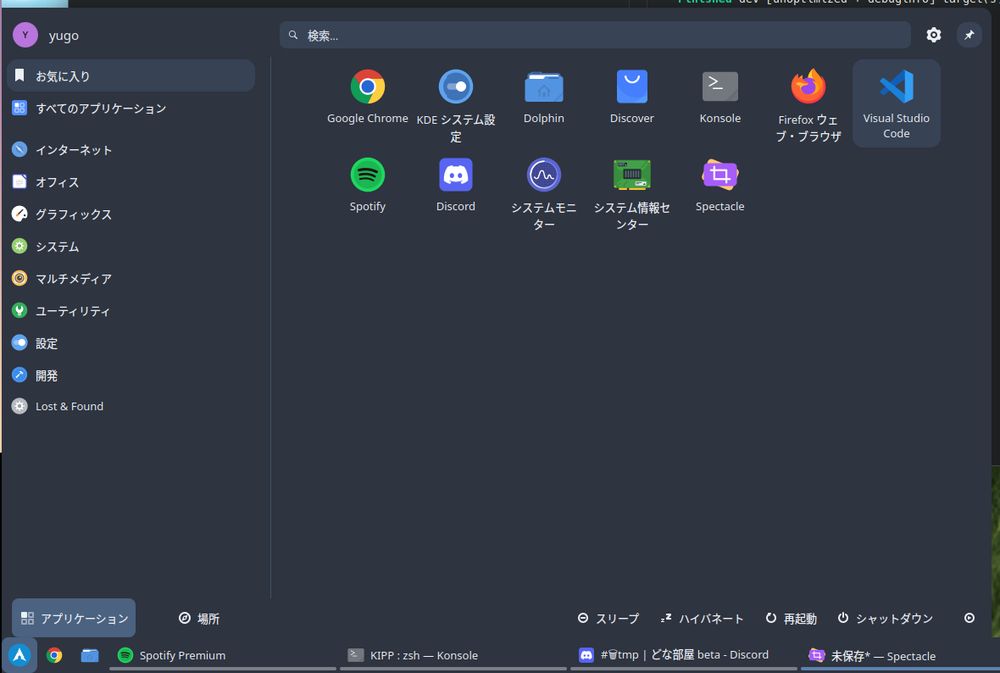Click 再起動 button
Screen dimensions: 1000x673
791,618
